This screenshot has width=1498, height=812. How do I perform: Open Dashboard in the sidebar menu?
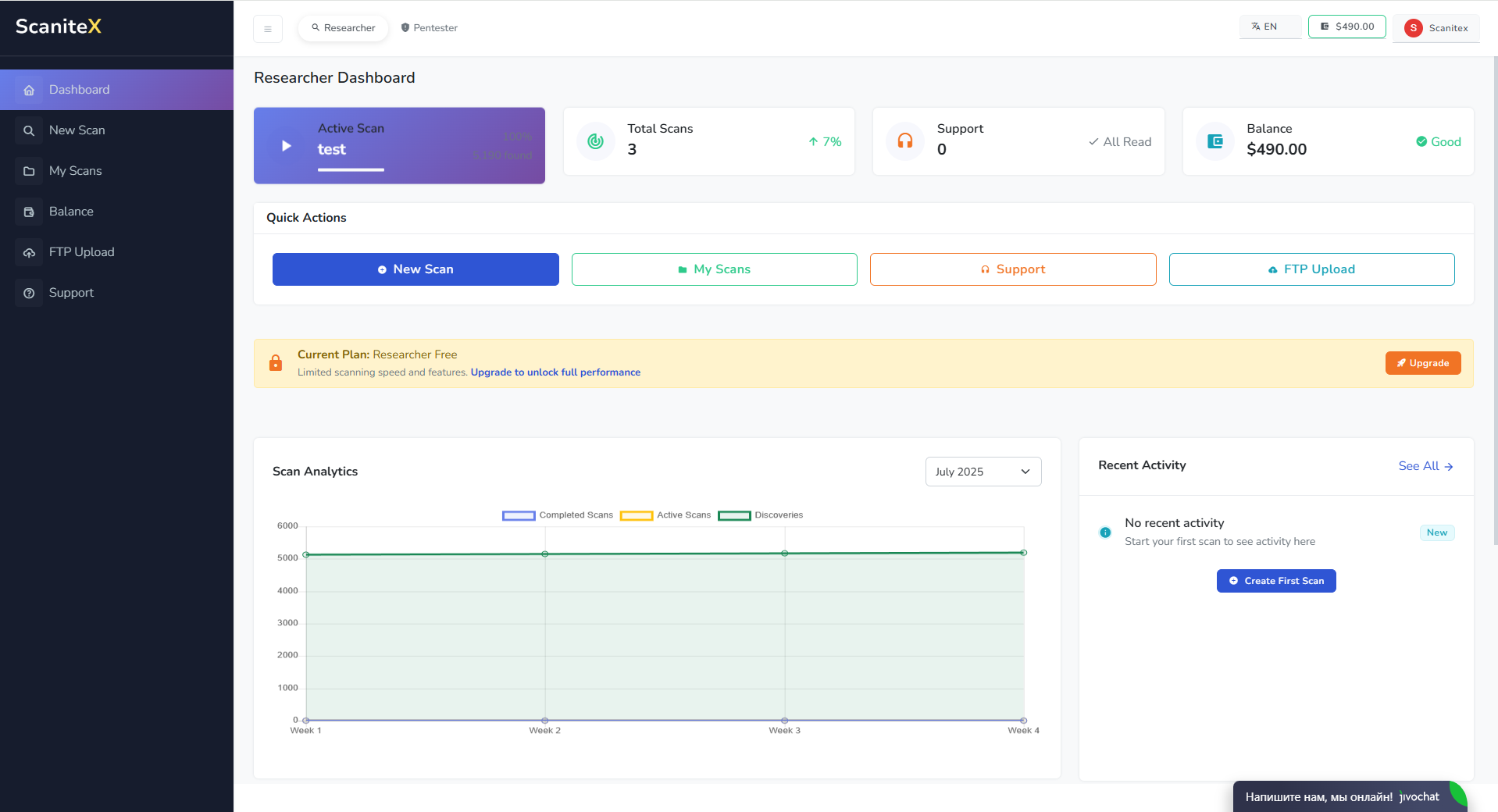(x=116, y=90)
